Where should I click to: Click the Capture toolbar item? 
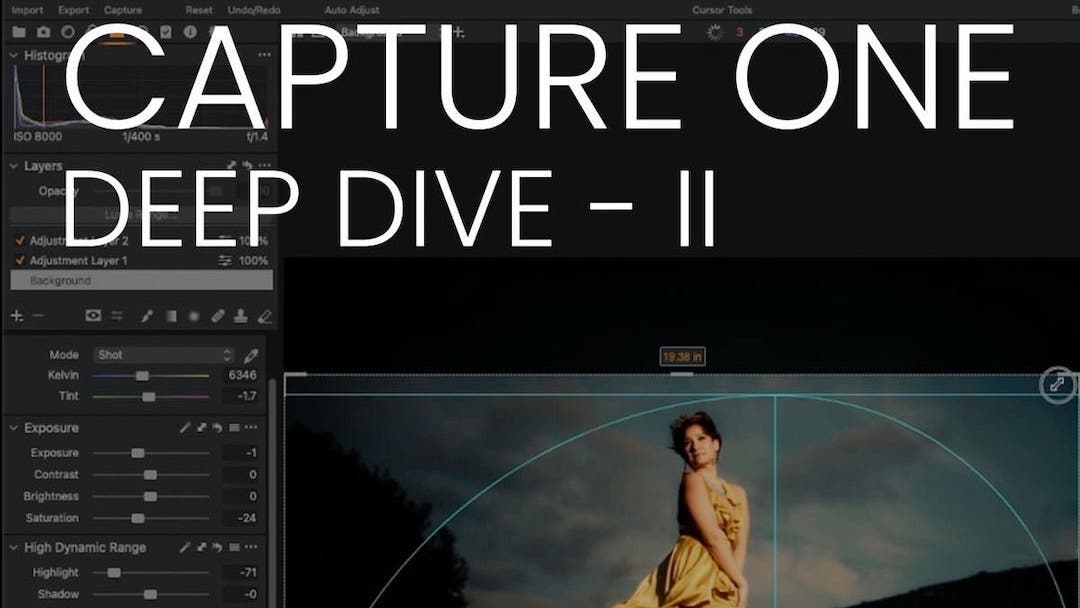click(x=123, y=10)
